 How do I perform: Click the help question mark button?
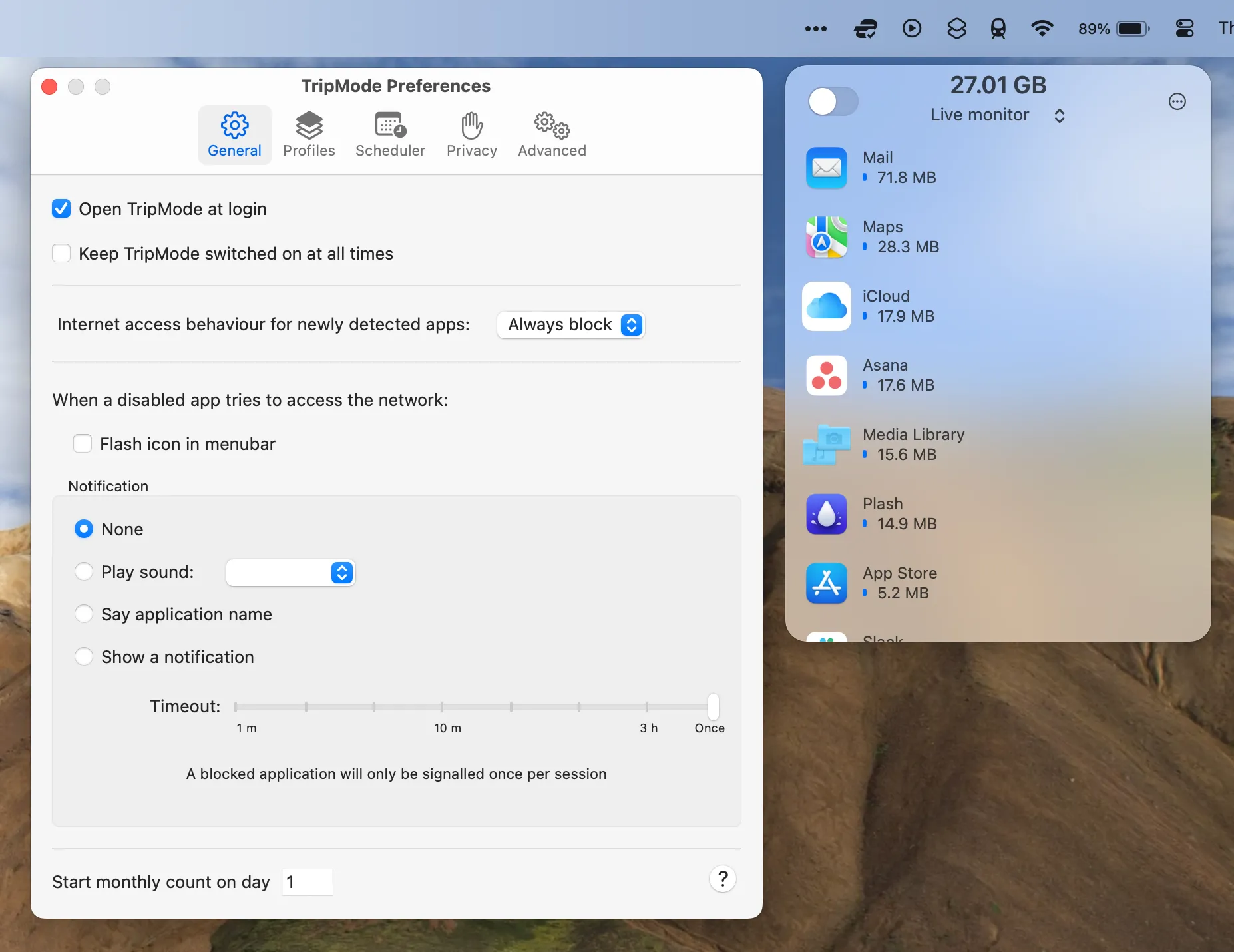point(723,879)
